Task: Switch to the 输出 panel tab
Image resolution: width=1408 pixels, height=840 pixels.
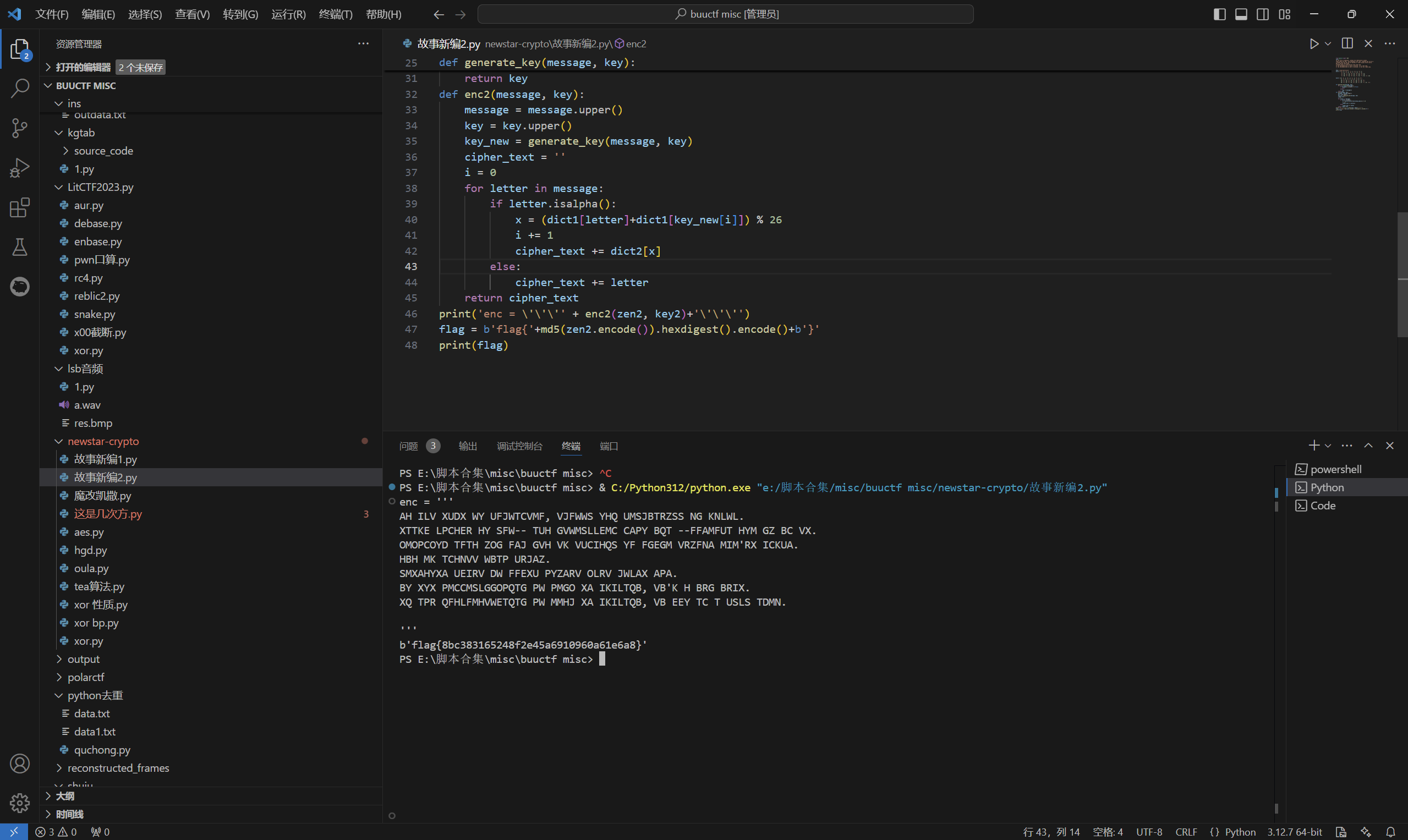Action: (x=468, y=446)
